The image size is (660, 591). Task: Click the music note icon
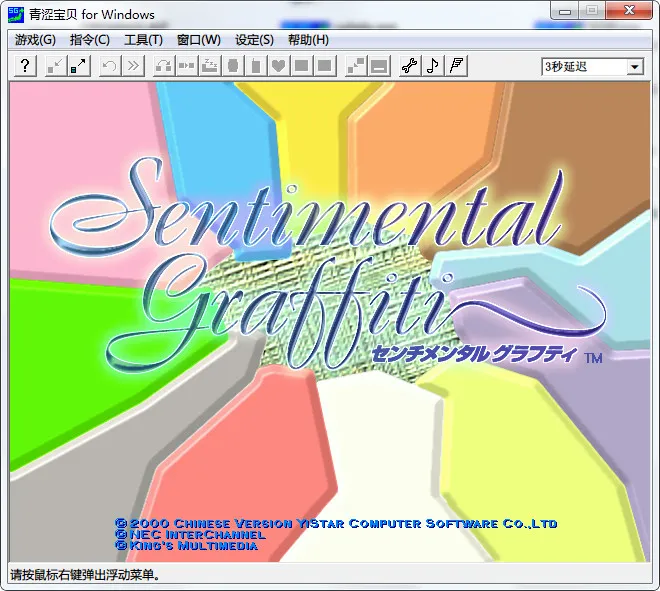[432, 66]
